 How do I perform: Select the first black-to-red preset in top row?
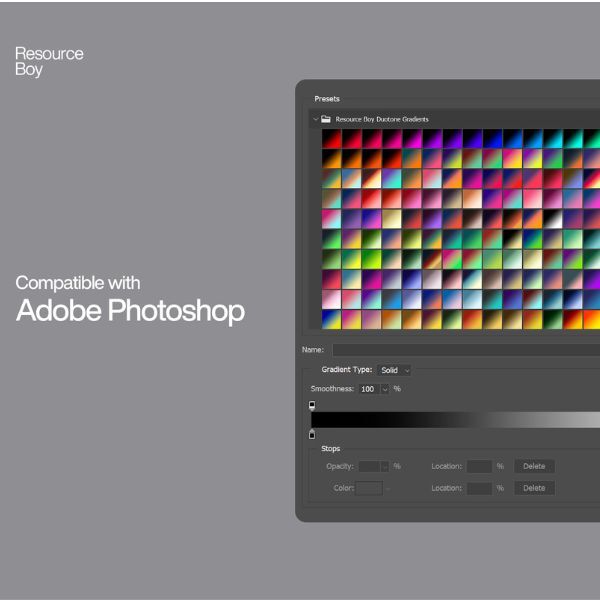(331, 139)
